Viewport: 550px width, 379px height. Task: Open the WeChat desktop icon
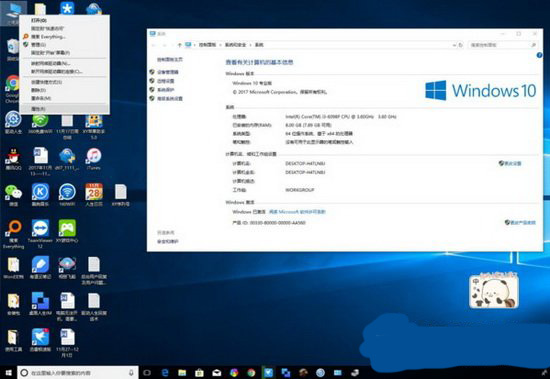[13, 195]
